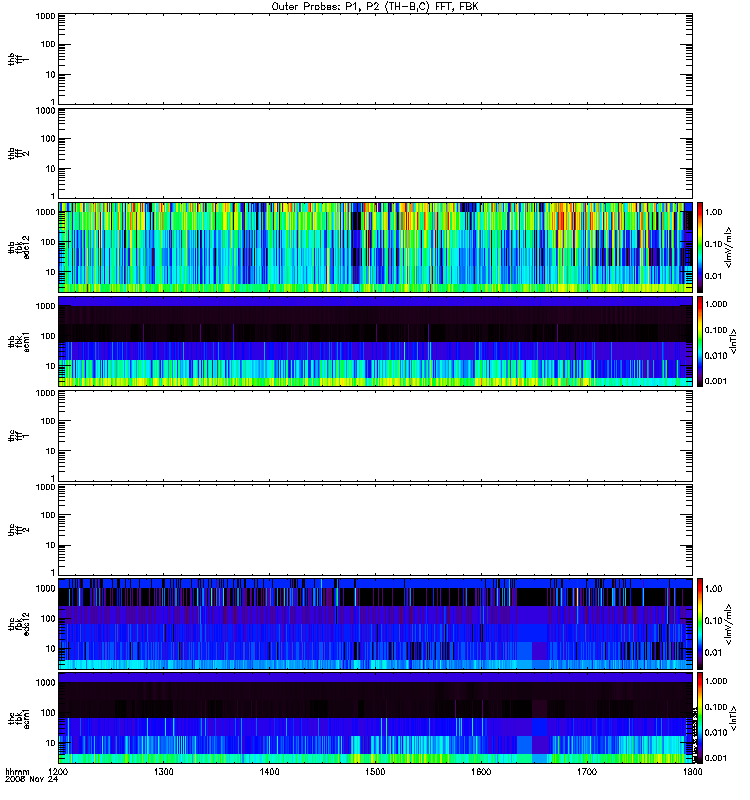Screen dimensions: 750x800
Task: Click the thb fbk edc12 spectrogram
Action: (375, 247)
